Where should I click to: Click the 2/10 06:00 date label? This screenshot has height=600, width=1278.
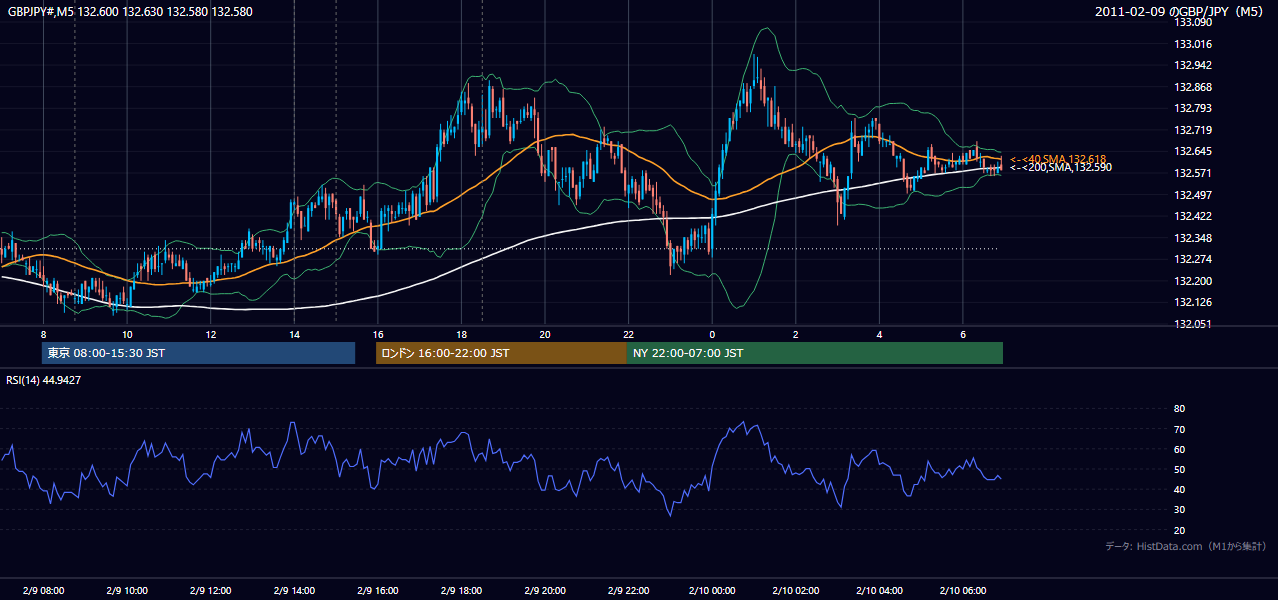coord(963,591)
